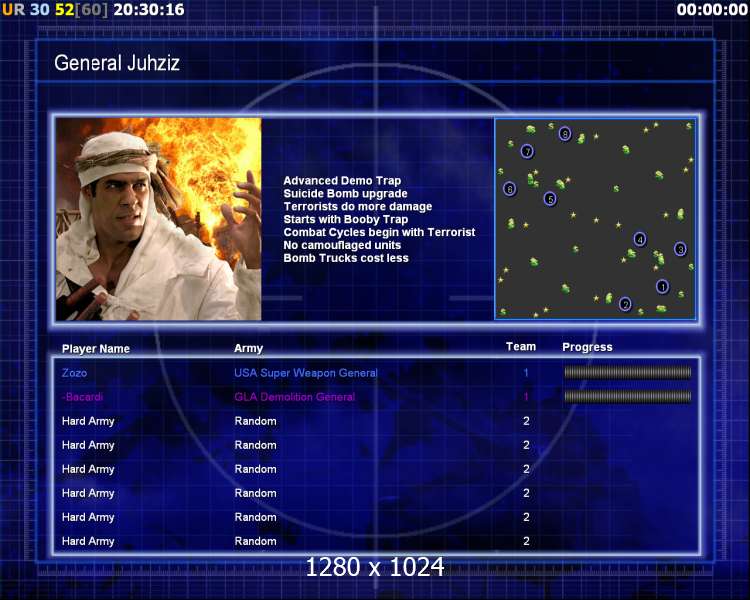Select start position 6 on the minimap
Viewport: 750px width, 600px height.
(x=510, y=189)
